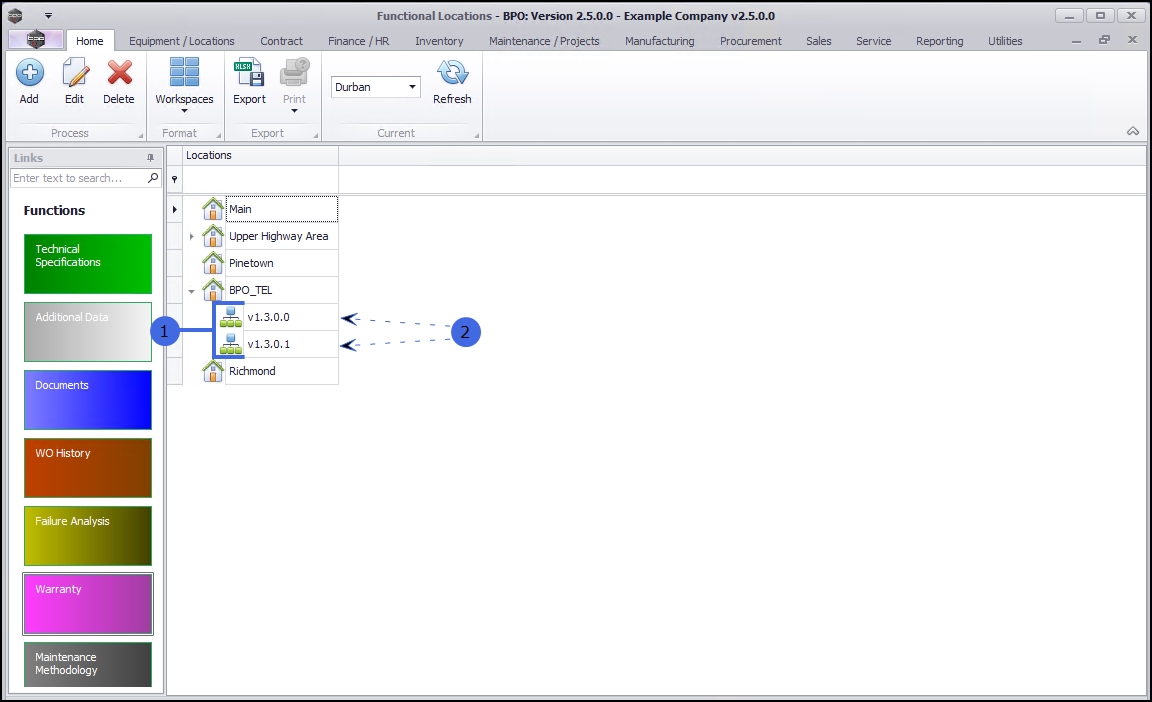Viewport: 1152px width, 702px height.
Task: Open the Sales tab
Action: click(x=818, y=41)
